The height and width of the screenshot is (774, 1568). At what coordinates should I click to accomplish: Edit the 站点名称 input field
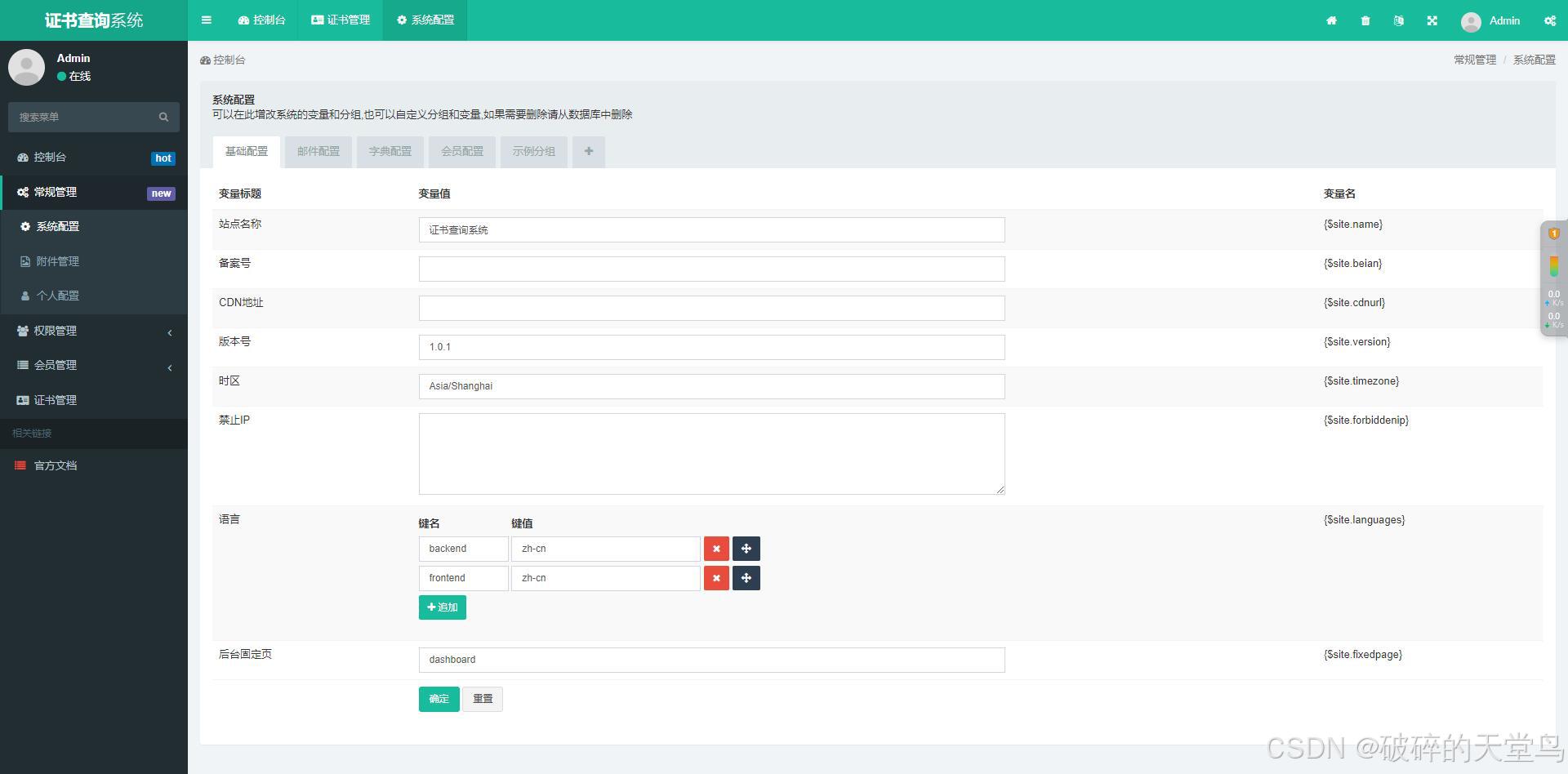(711, 230)
